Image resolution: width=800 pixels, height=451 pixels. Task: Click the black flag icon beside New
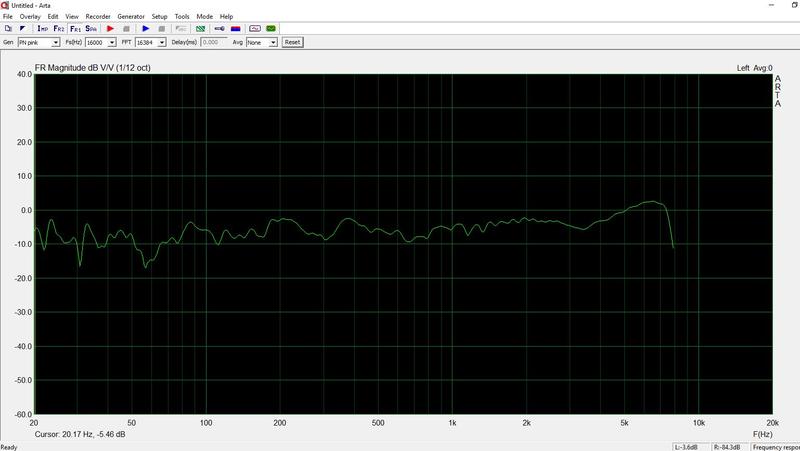click(22, 29)
